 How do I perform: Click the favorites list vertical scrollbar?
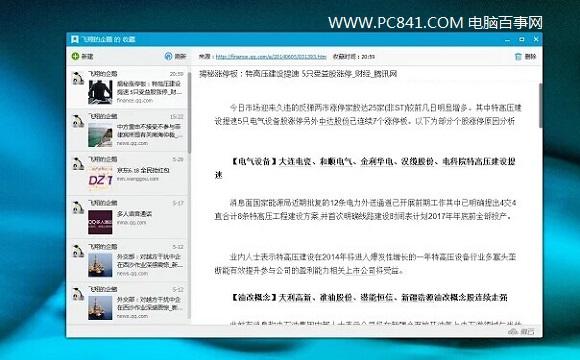tap(189, 113)
